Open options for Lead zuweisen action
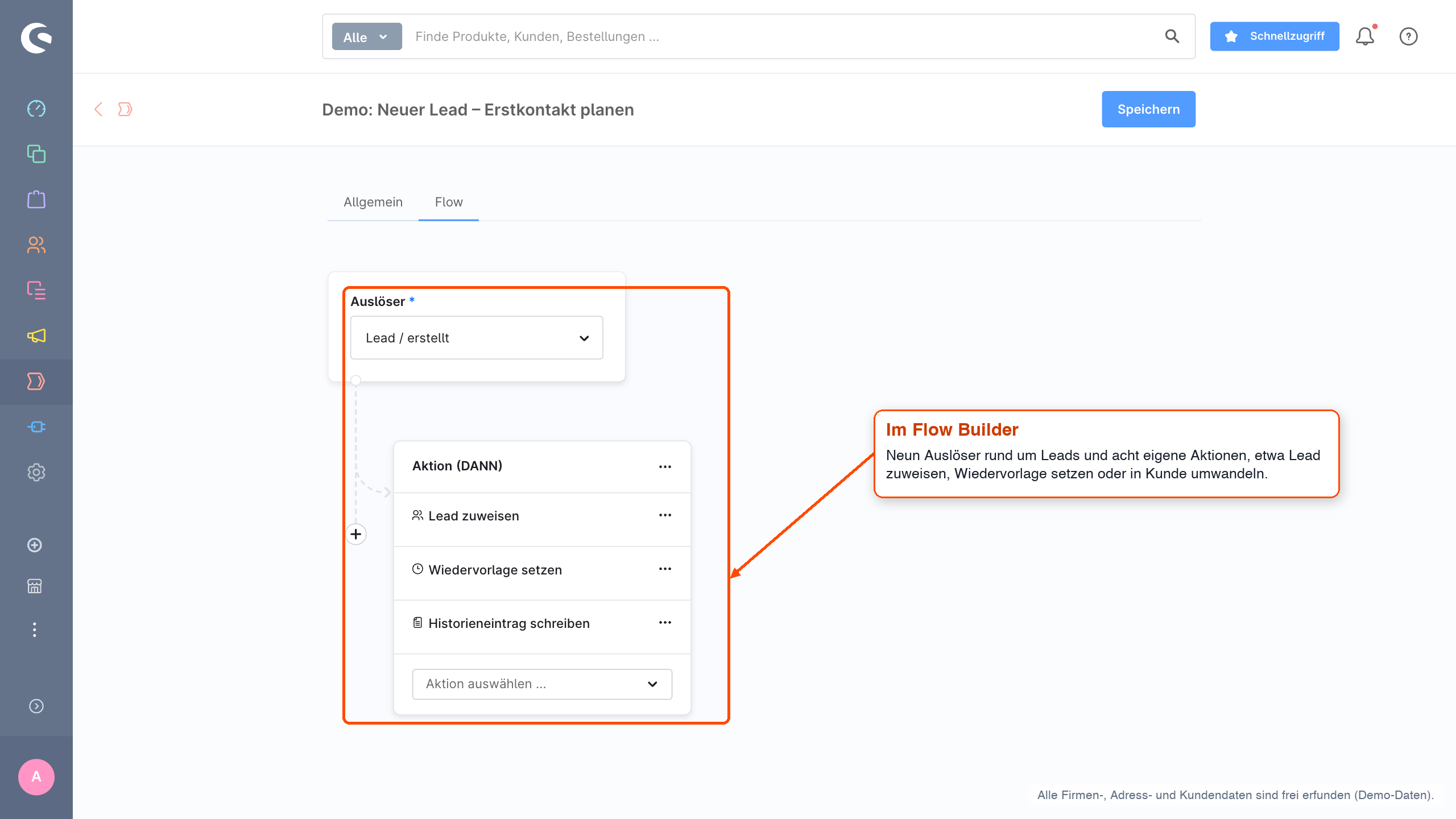Image resolution: width=1456 pixels, height=819 pixels. pos(665,515)
